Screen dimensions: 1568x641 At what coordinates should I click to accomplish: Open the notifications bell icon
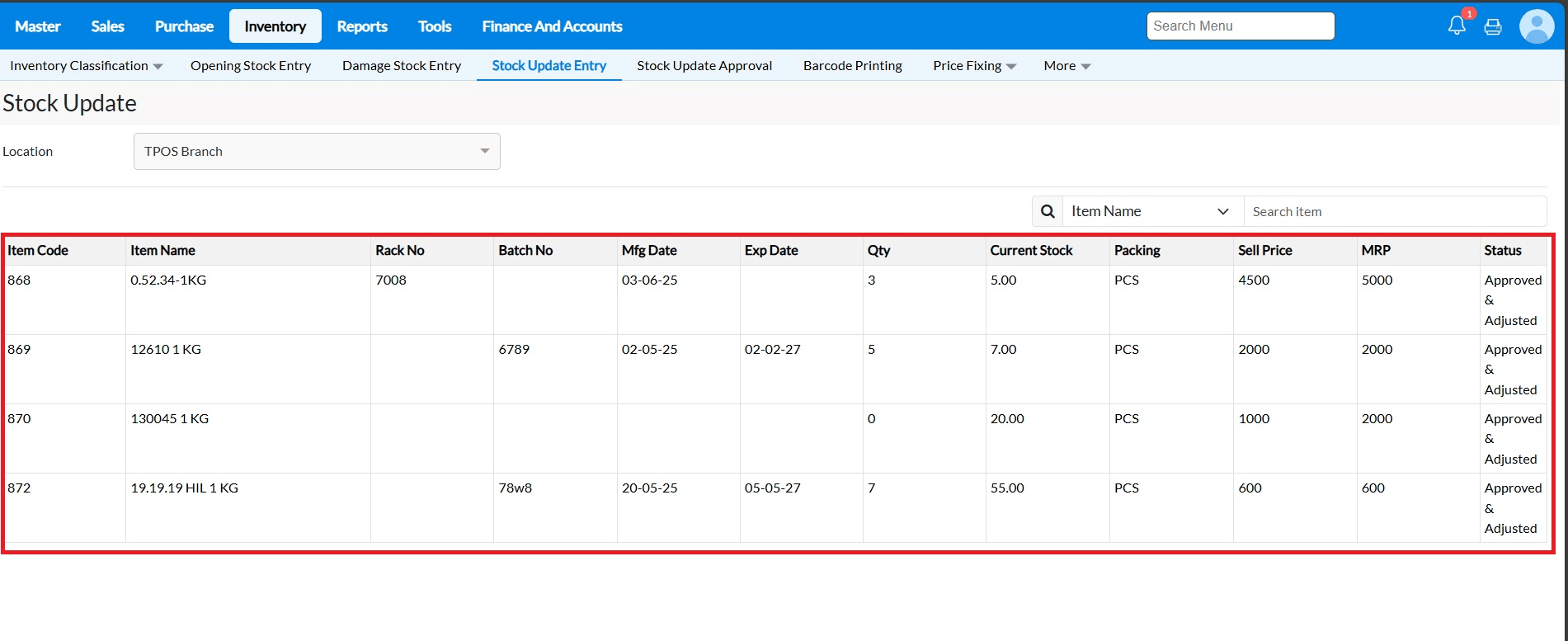[1457, 26]
